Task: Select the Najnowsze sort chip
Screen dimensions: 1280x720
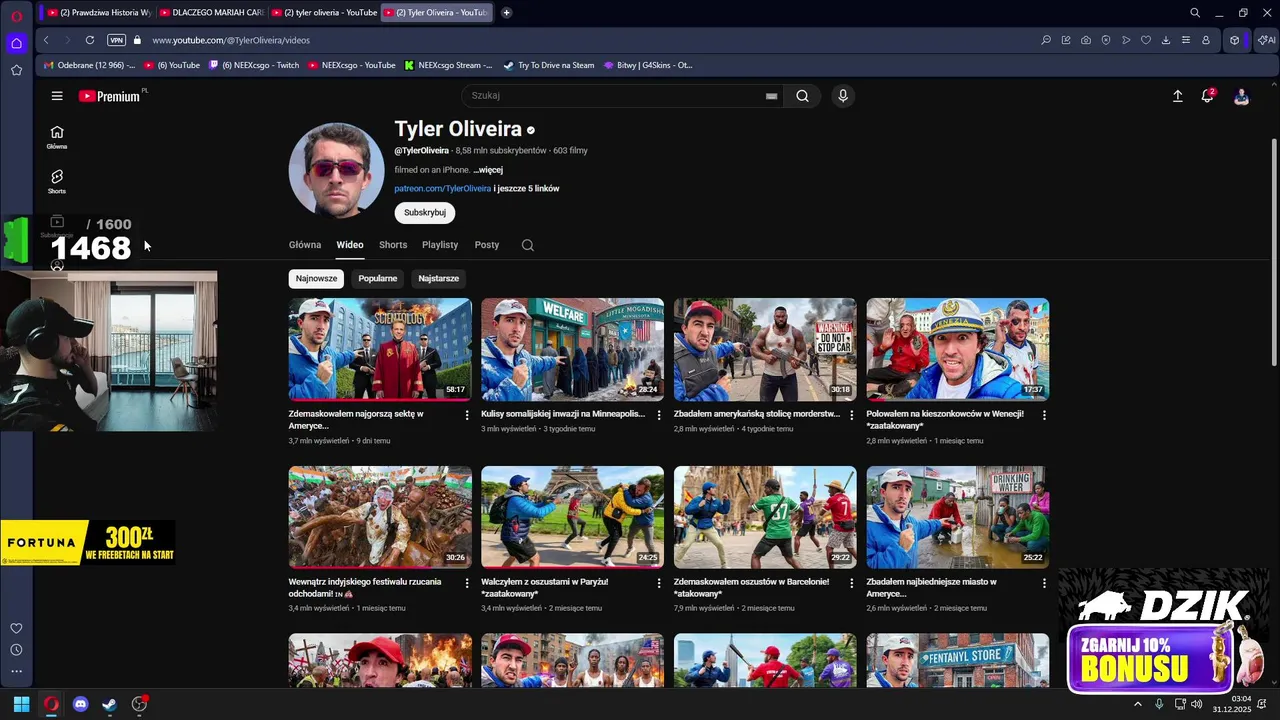Action: [316, 278]
